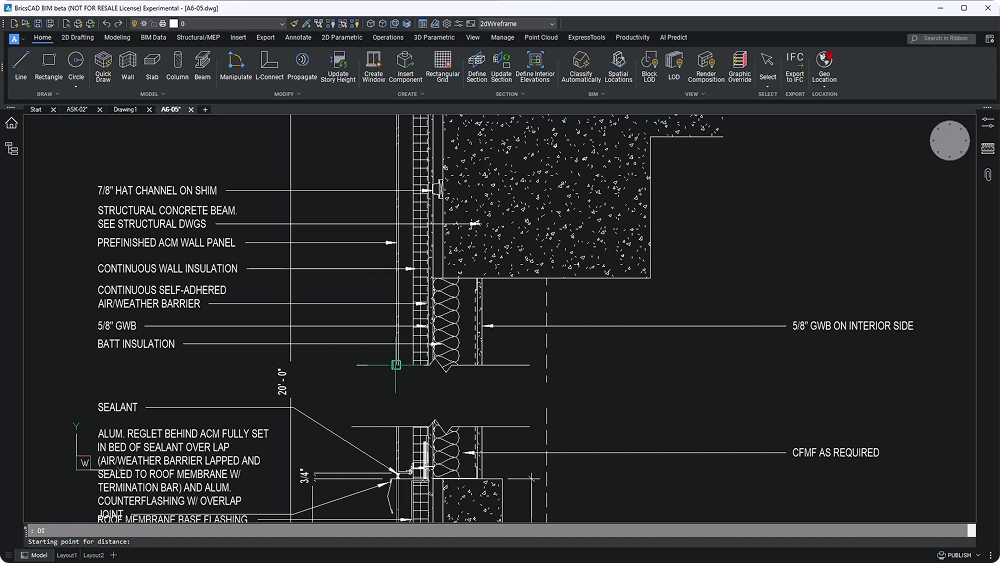Expand the VIEW panel group
Screen dimensions: 1000x563
pyautogui.click(x=695, y=94)
